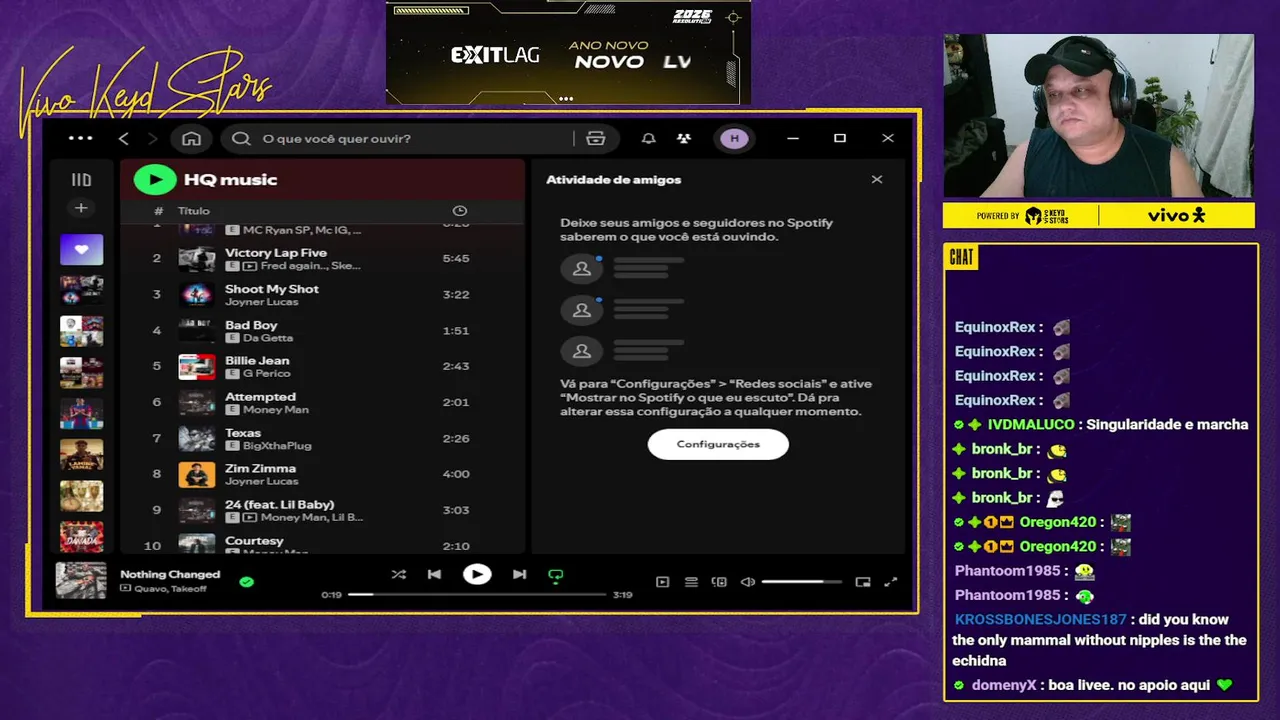The width and height of the screenshot is (1280, 720).
Task: Open artist Da Getta link
Action: pos(268,338)
